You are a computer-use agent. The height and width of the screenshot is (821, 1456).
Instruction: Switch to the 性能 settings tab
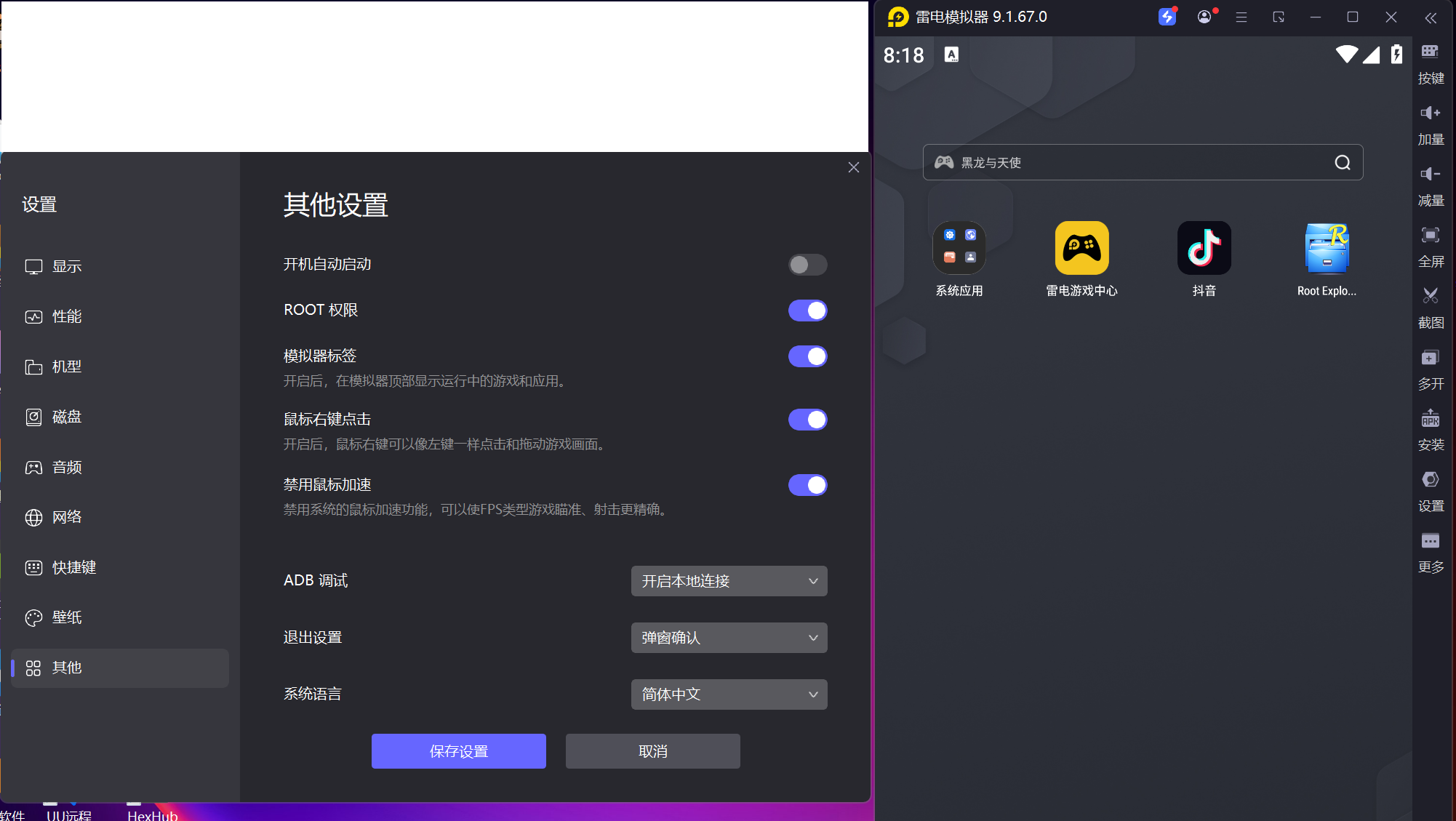[x=67, y=316]
